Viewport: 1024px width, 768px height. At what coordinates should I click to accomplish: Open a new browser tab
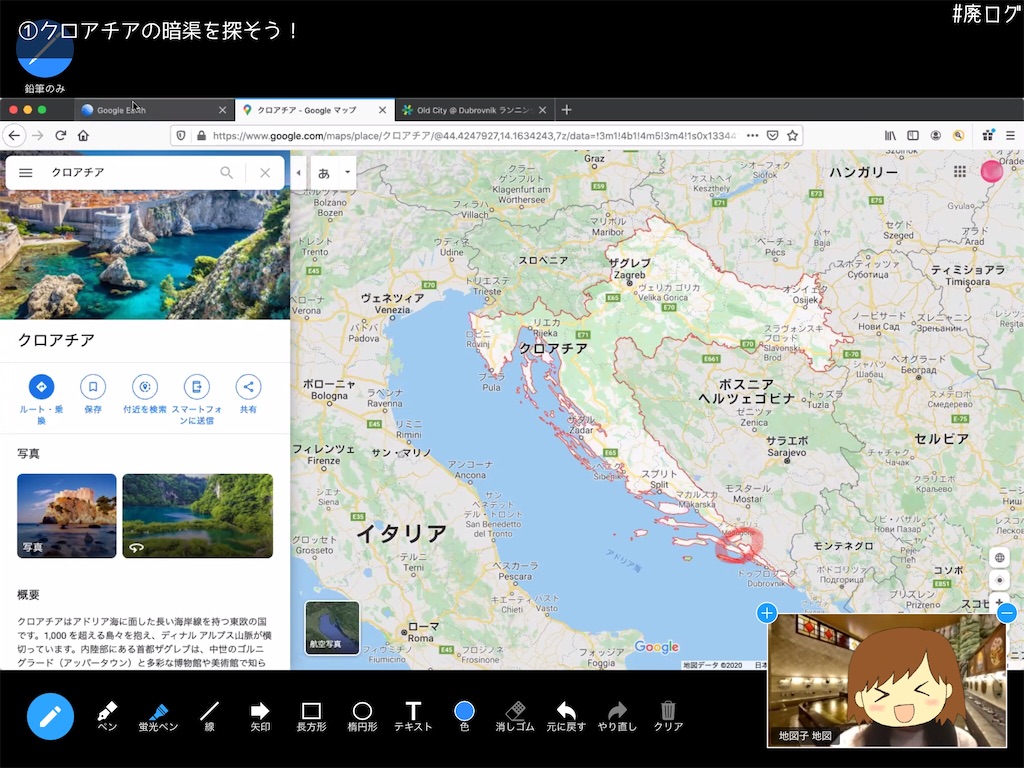tap(566, 110)
